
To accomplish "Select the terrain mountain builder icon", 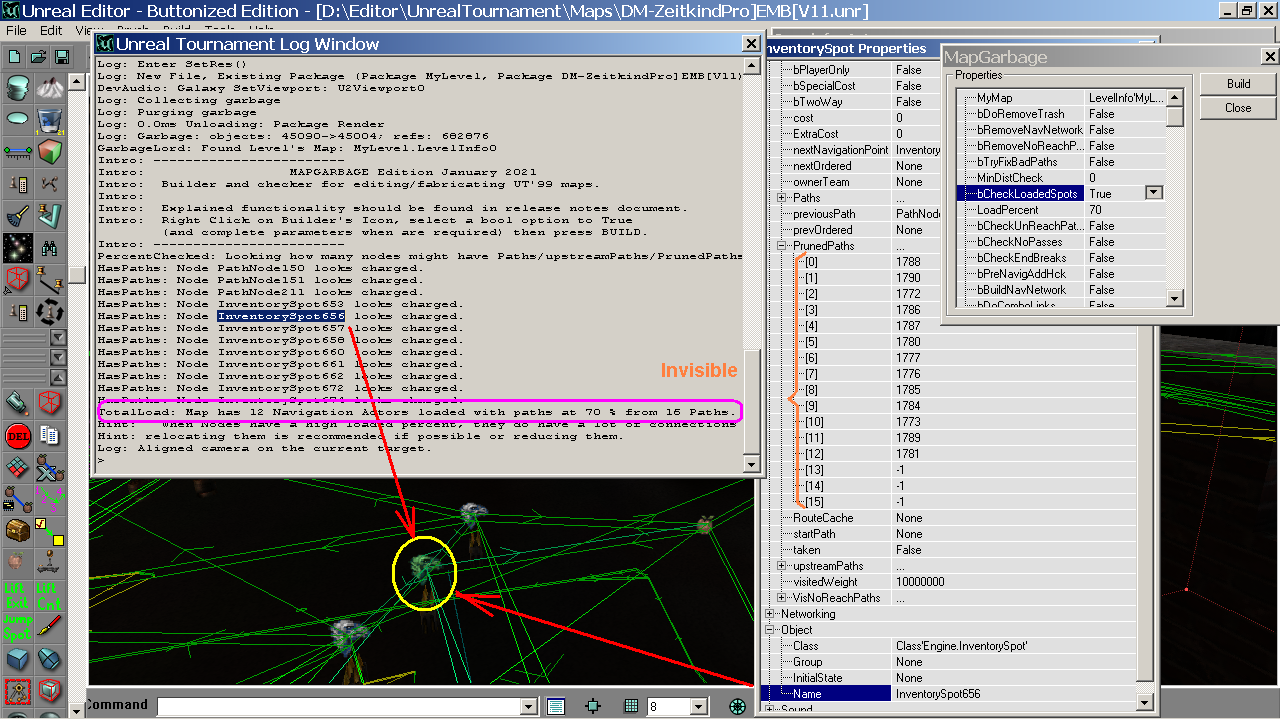I will tap(49, 87).
